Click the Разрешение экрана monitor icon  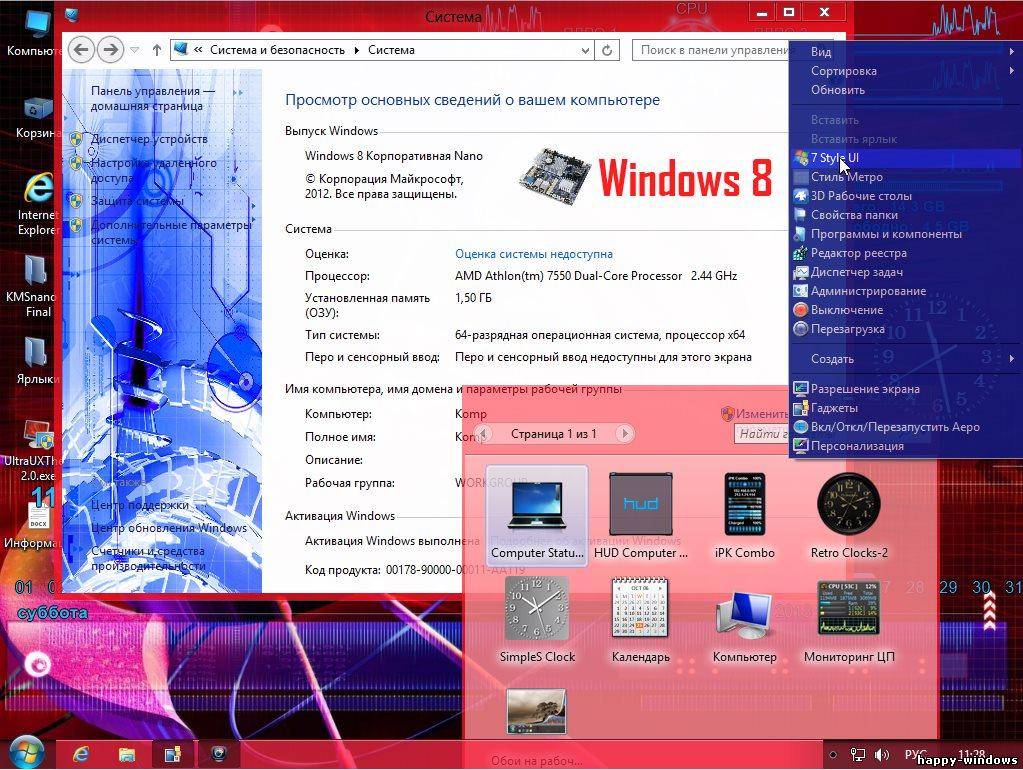tap(801, 389)
